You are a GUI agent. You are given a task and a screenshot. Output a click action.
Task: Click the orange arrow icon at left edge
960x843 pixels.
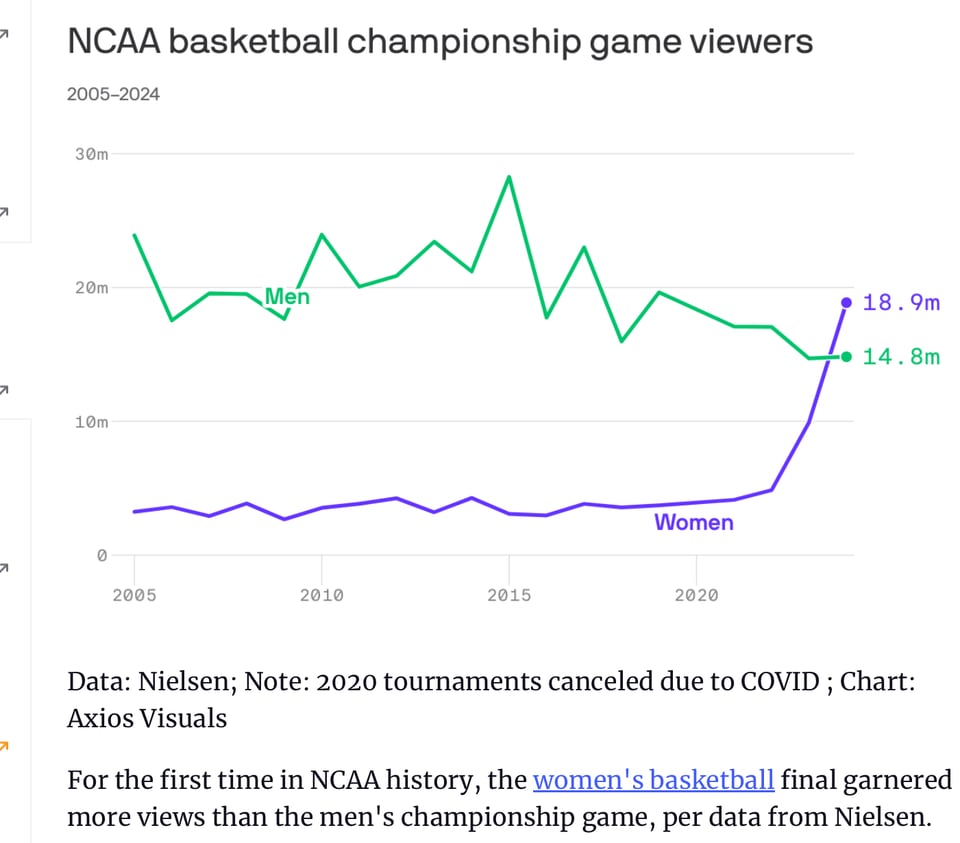[4, 745]
